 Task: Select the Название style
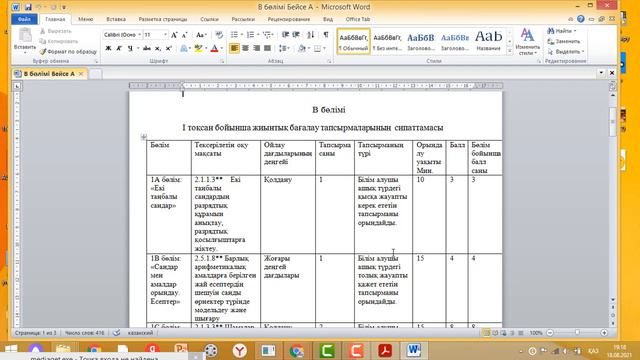[x=488, y=41]
